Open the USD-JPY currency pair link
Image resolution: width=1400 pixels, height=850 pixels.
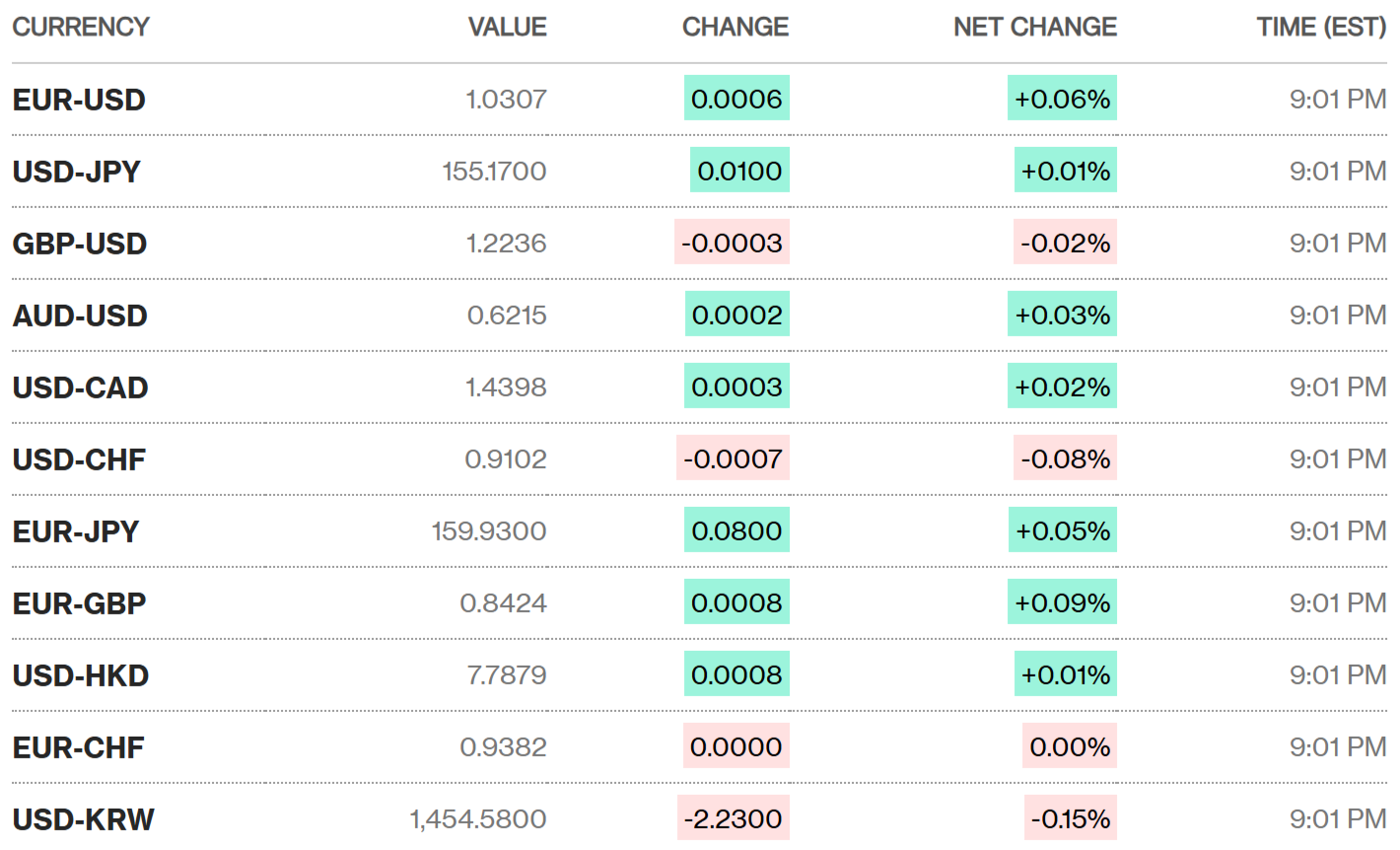[76, 172]
